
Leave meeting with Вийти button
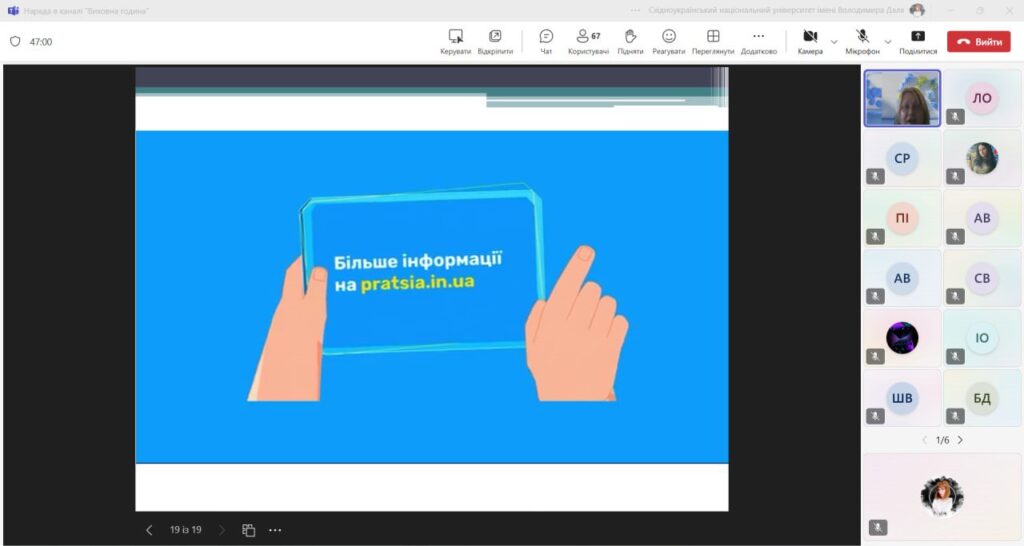[979, 42]
